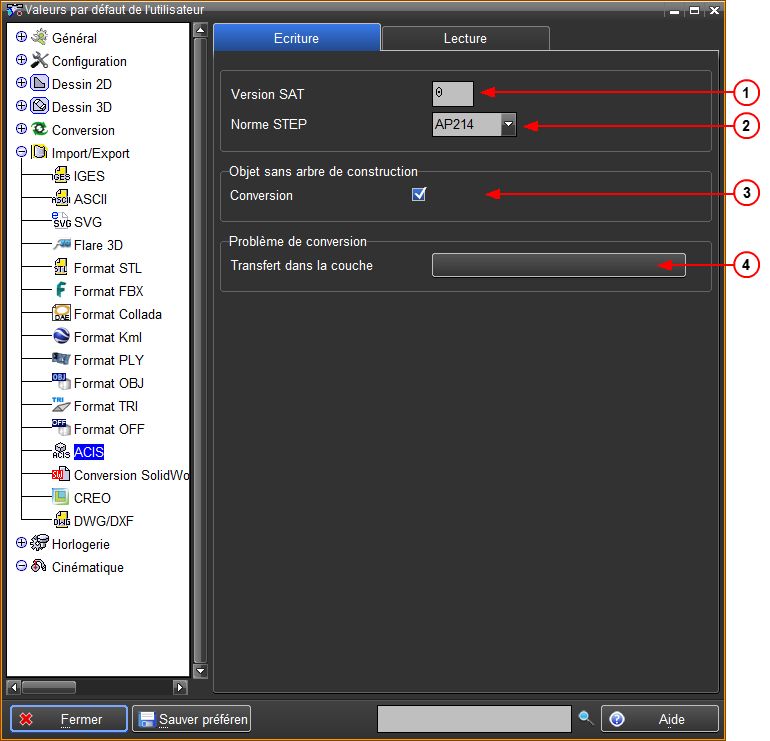770x741 pixels.
Task: Click the Format Kml globe icon
Action: pyautogui.click(x=60, y=337)
